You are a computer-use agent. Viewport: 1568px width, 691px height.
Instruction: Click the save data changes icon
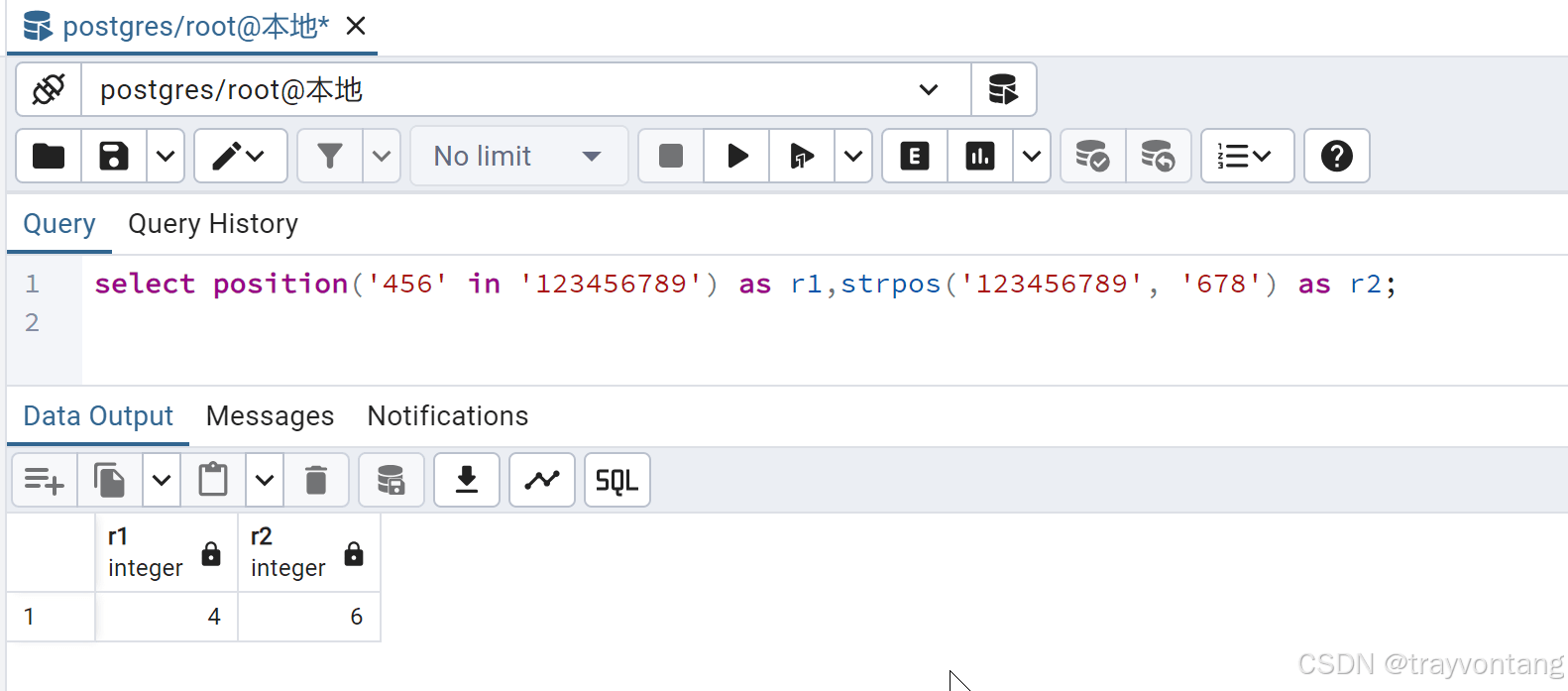pyautogui.click(x=392, y=480)
